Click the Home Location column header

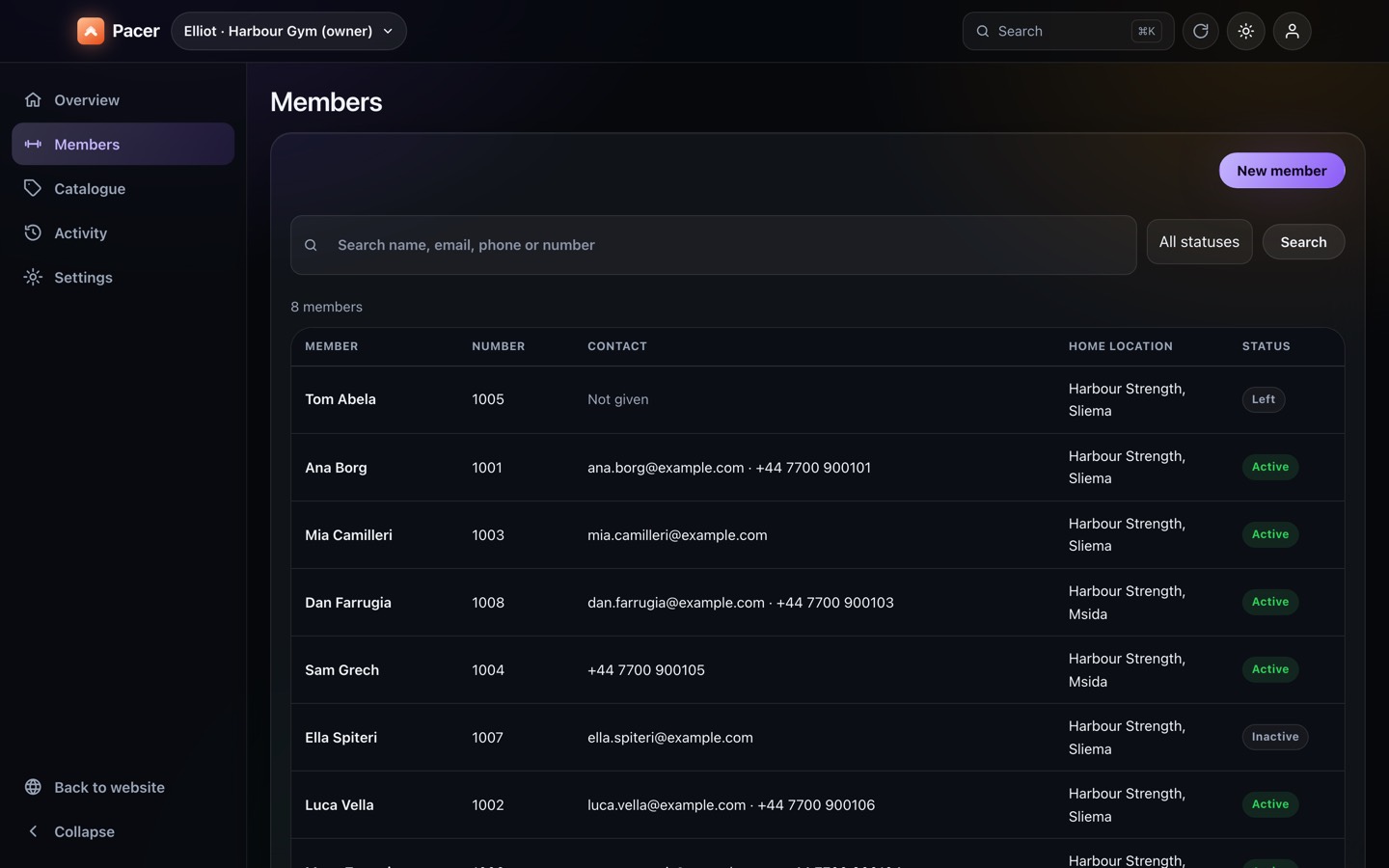tap(1120, 346)
